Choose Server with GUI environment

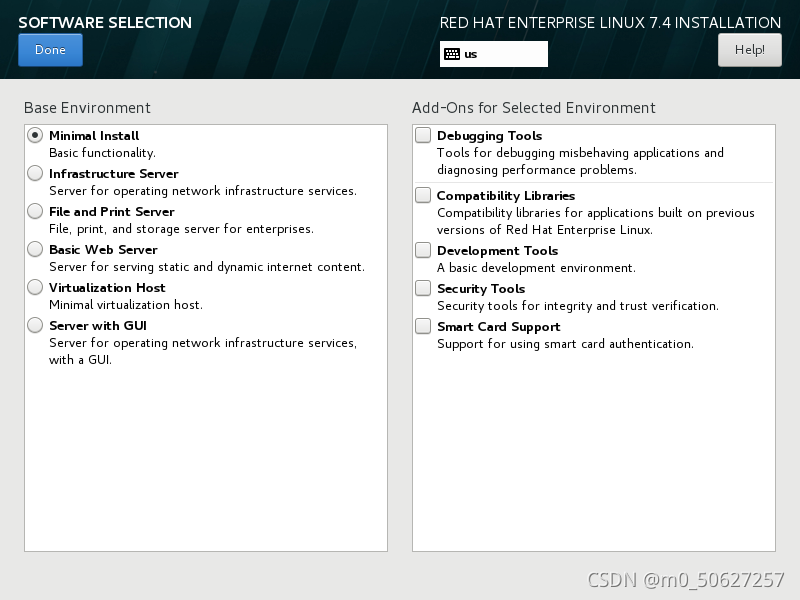tap(35, 326)
